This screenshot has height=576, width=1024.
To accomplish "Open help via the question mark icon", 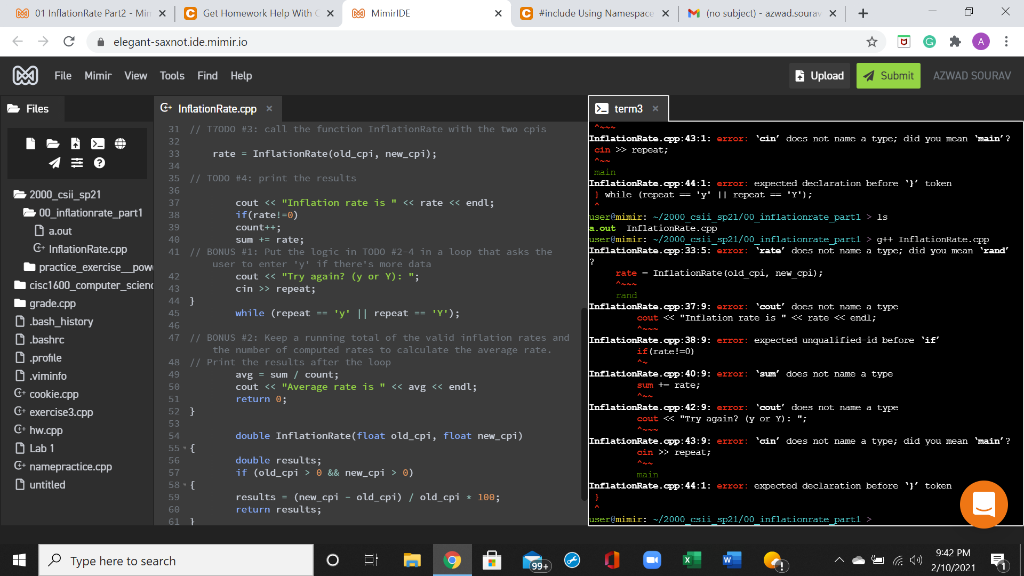I will point(99,162).
